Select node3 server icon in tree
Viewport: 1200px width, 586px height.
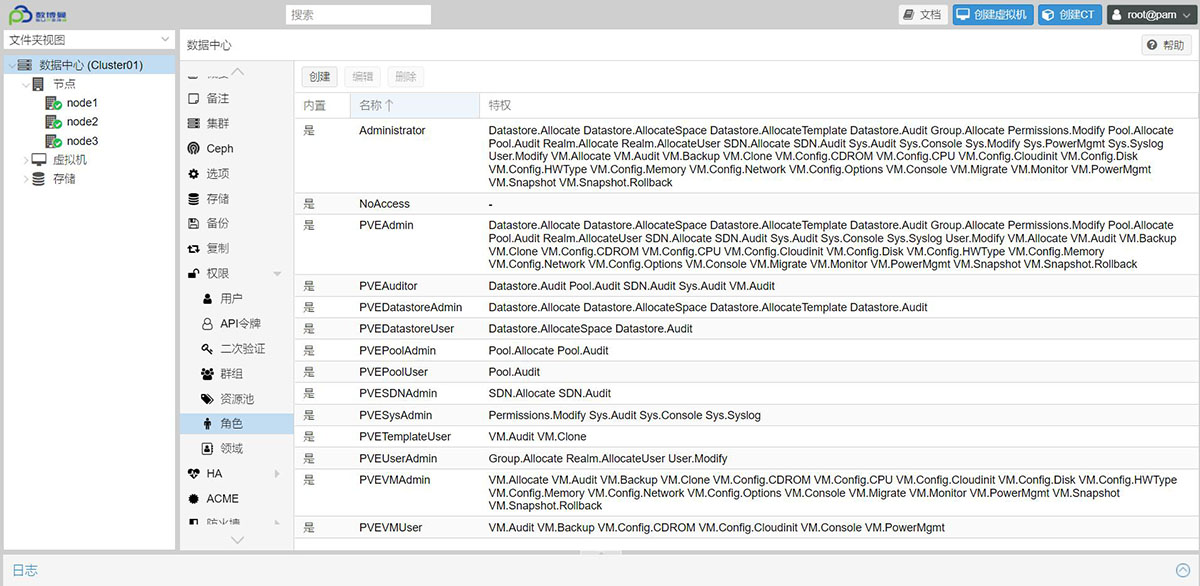coord(54,141)
